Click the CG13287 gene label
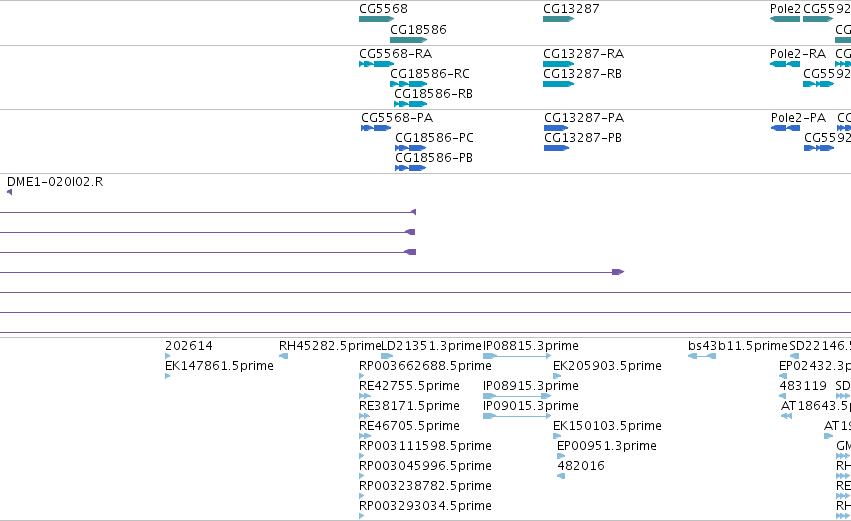851x521 pixels. point(571,9)
